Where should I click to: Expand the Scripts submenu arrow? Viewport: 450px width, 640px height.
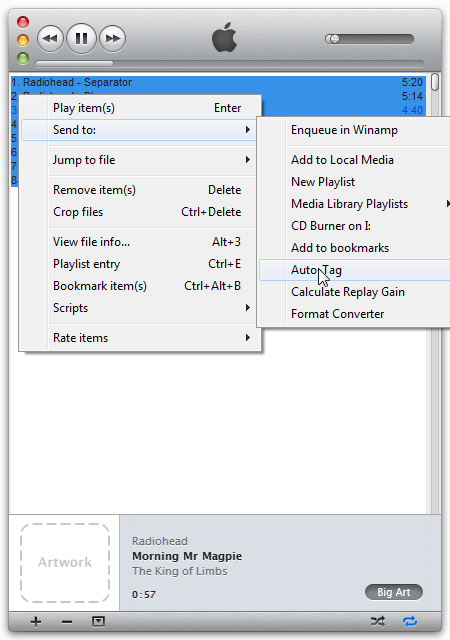[247, 307]
